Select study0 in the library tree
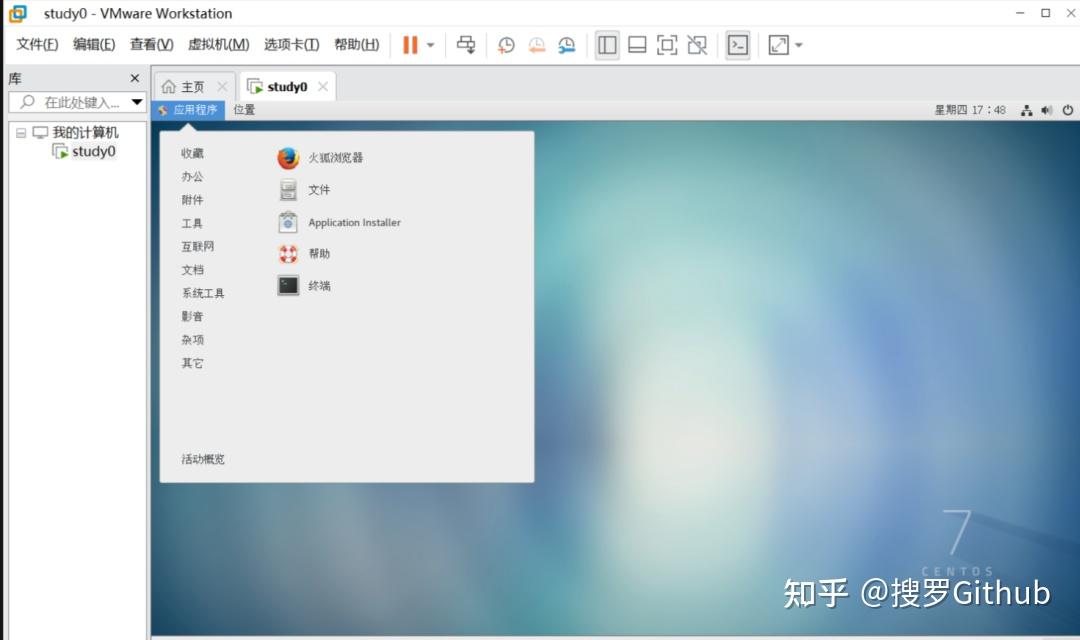 (93, 152)
